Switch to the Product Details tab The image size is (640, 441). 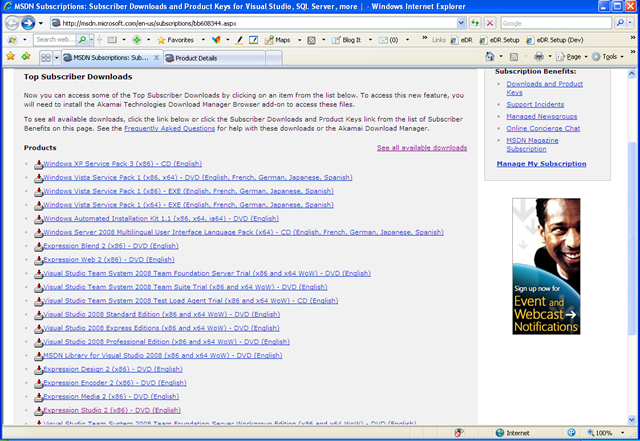click(214, 58)
